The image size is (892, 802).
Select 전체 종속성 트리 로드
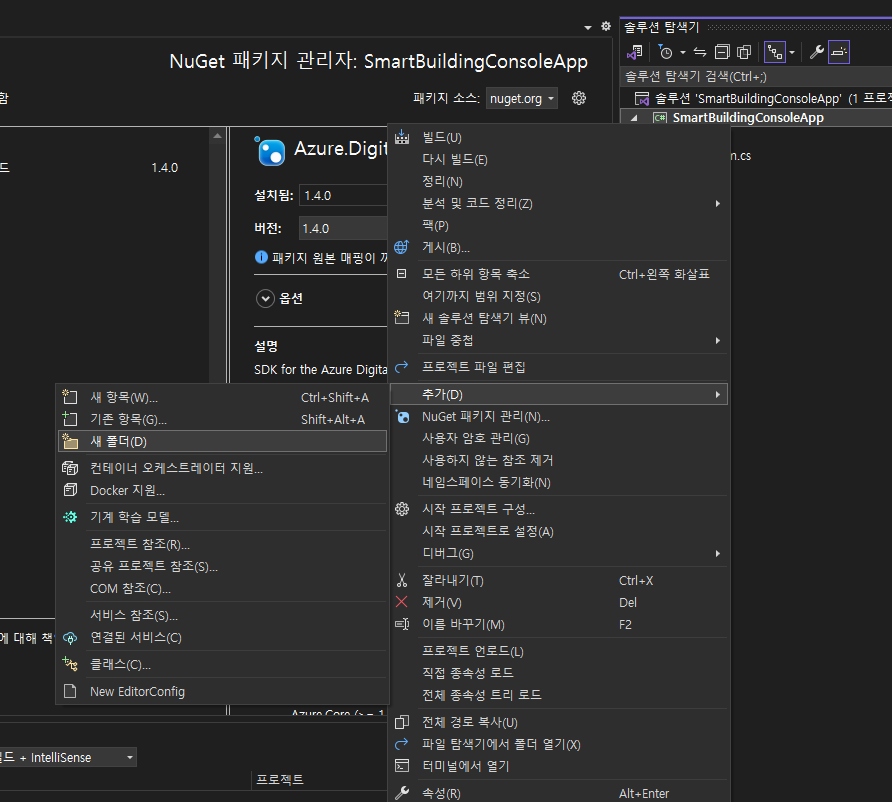coord(482,695)
